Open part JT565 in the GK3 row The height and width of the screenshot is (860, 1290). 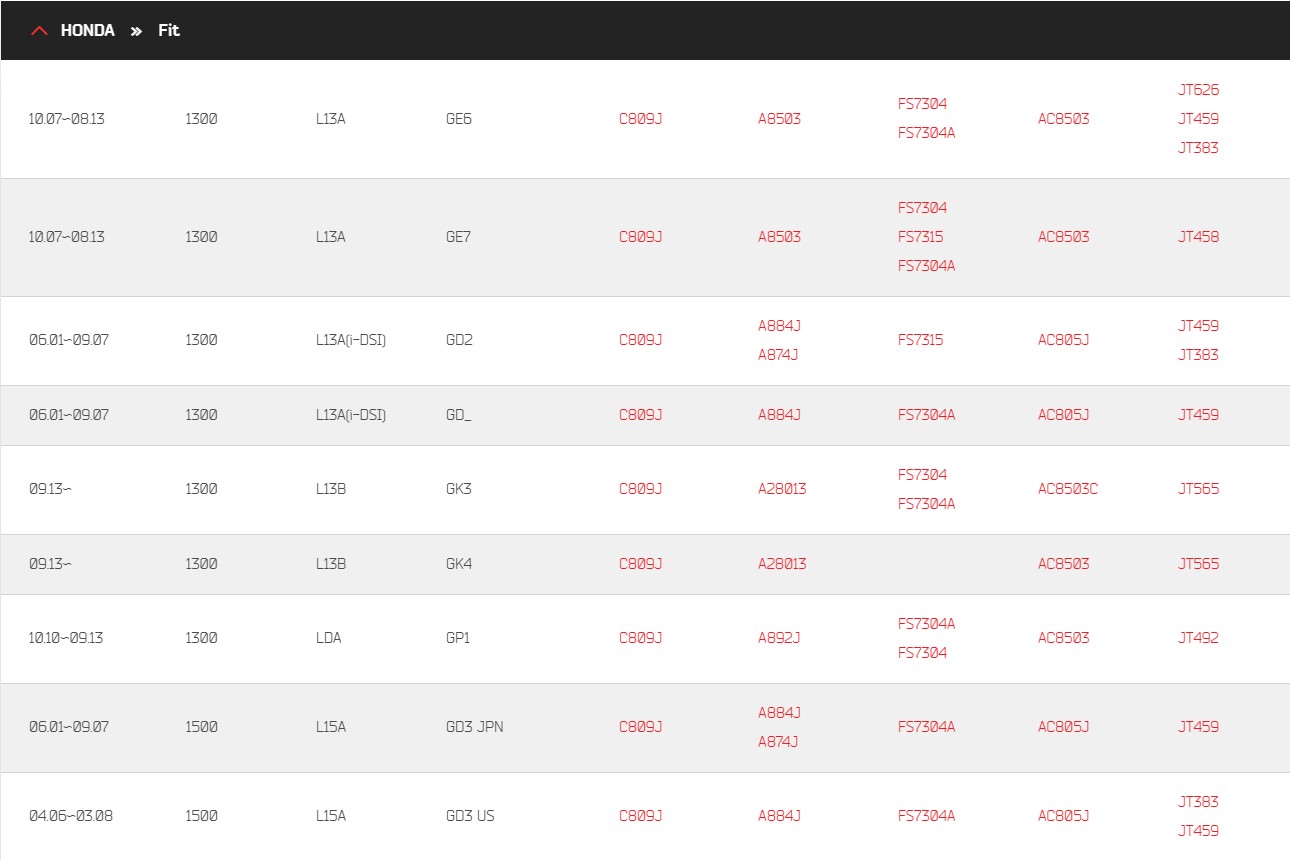pos(1199,489)
